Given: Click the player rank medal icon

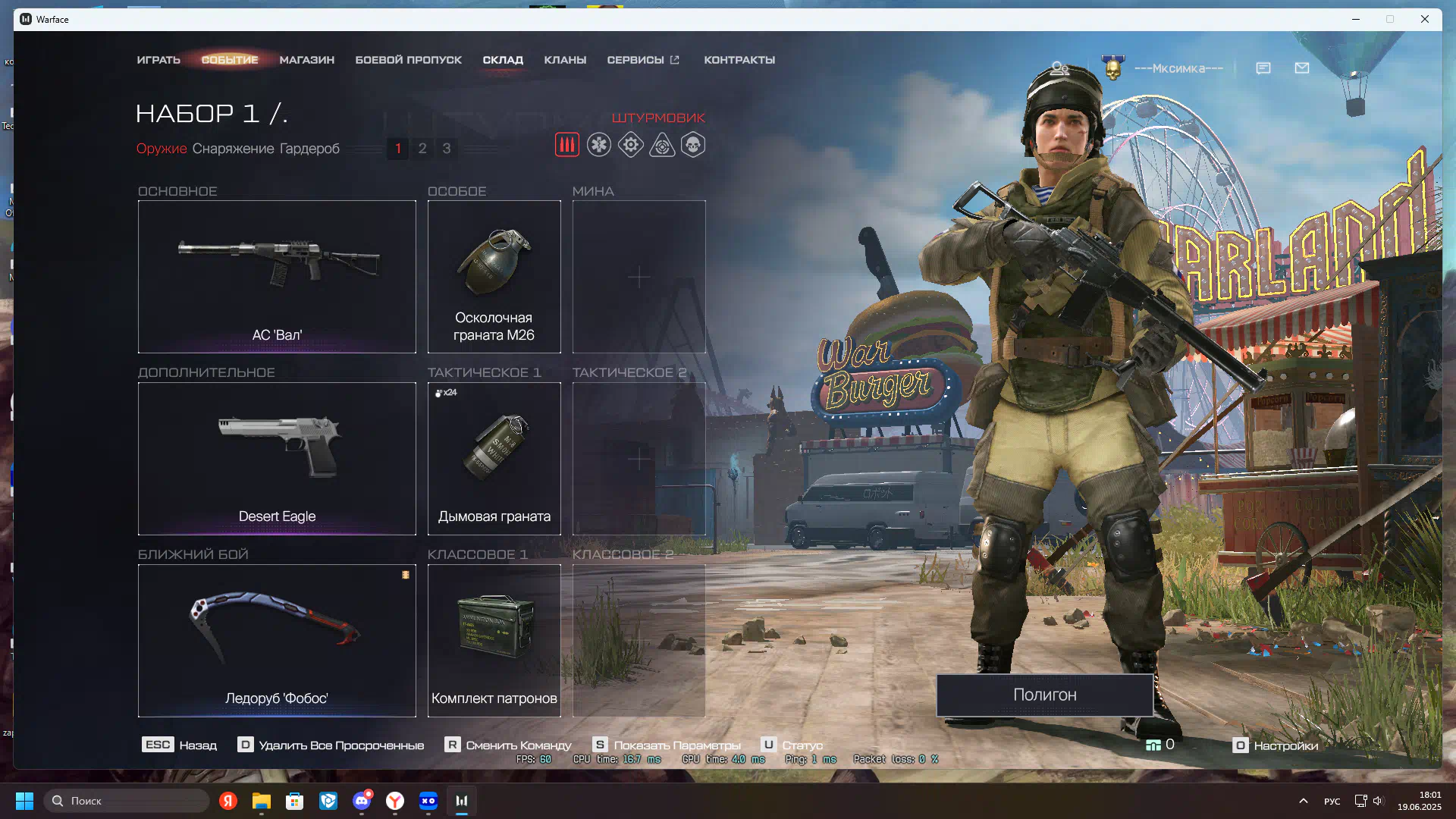Looking at the screenshot, I should 1113,67.
